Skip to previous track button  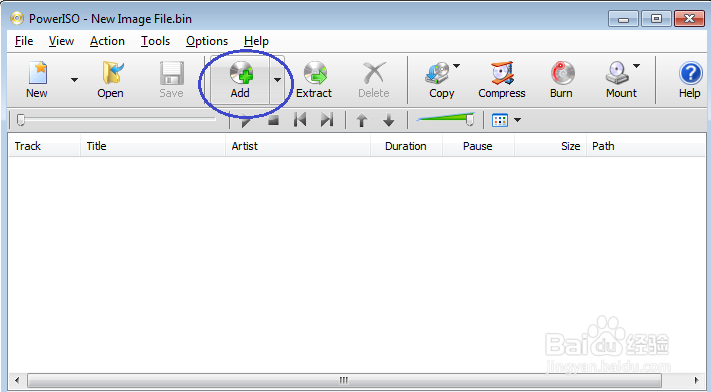pyautogui.click(x=300, y=120)
